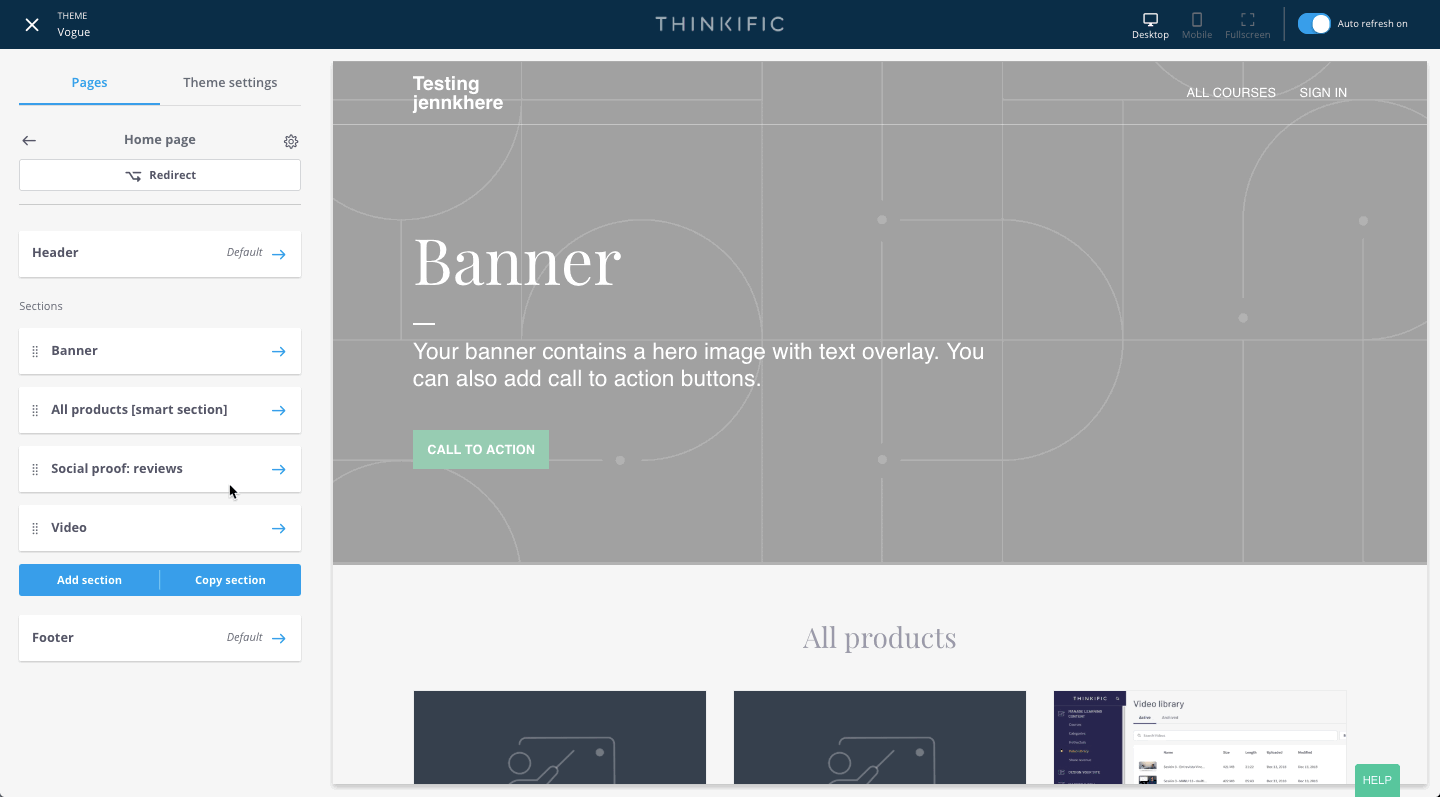Click the THINKIFIC logo in the top bar
The height and width of the screenshot is (797, 1440).
pos(720,23)
